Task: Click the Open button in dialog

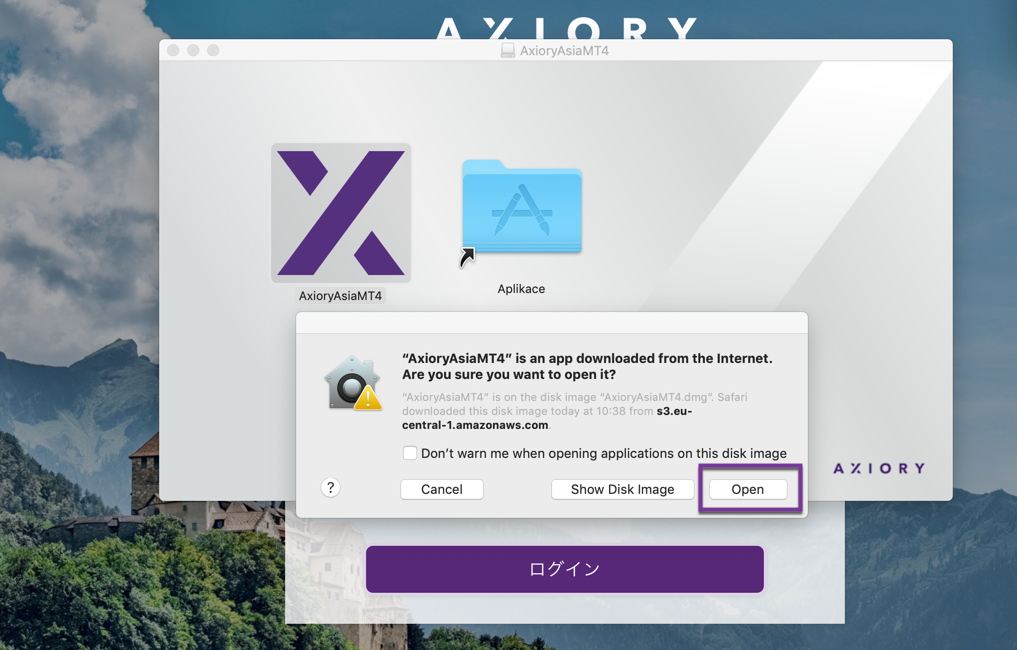Action: tap(748, 489)
